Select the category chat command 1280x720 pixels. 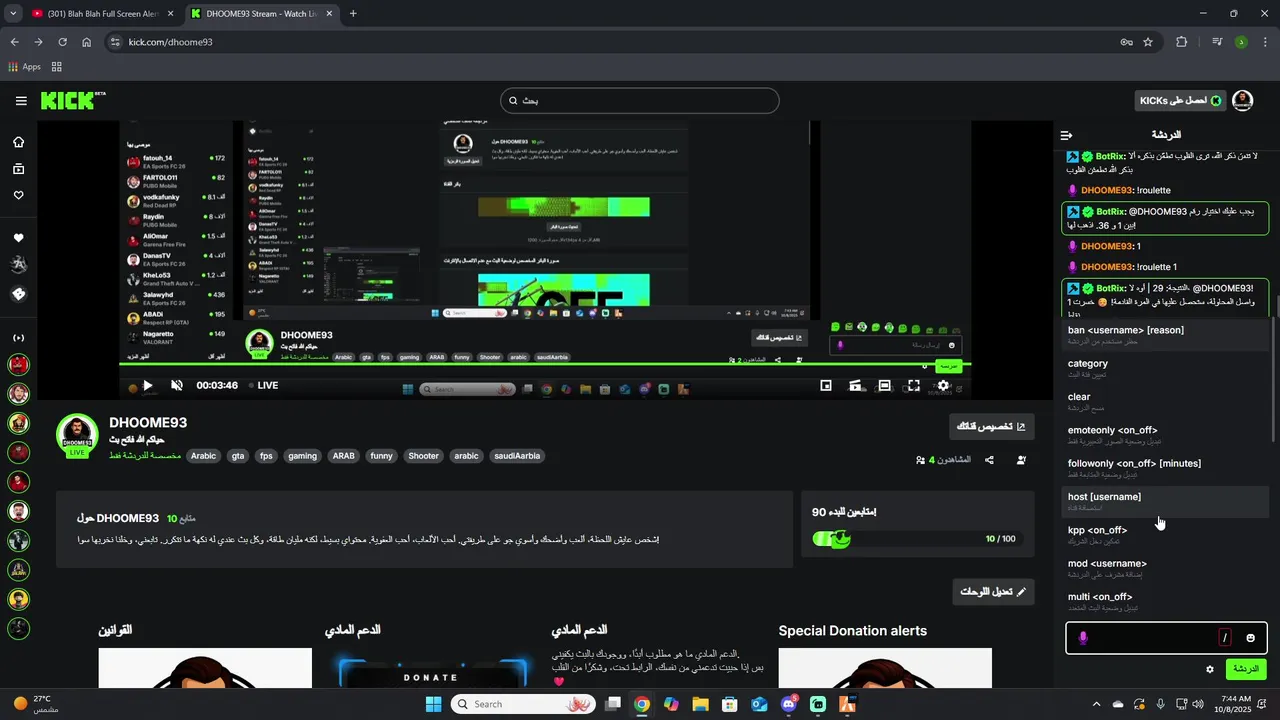pos(1164,368)
